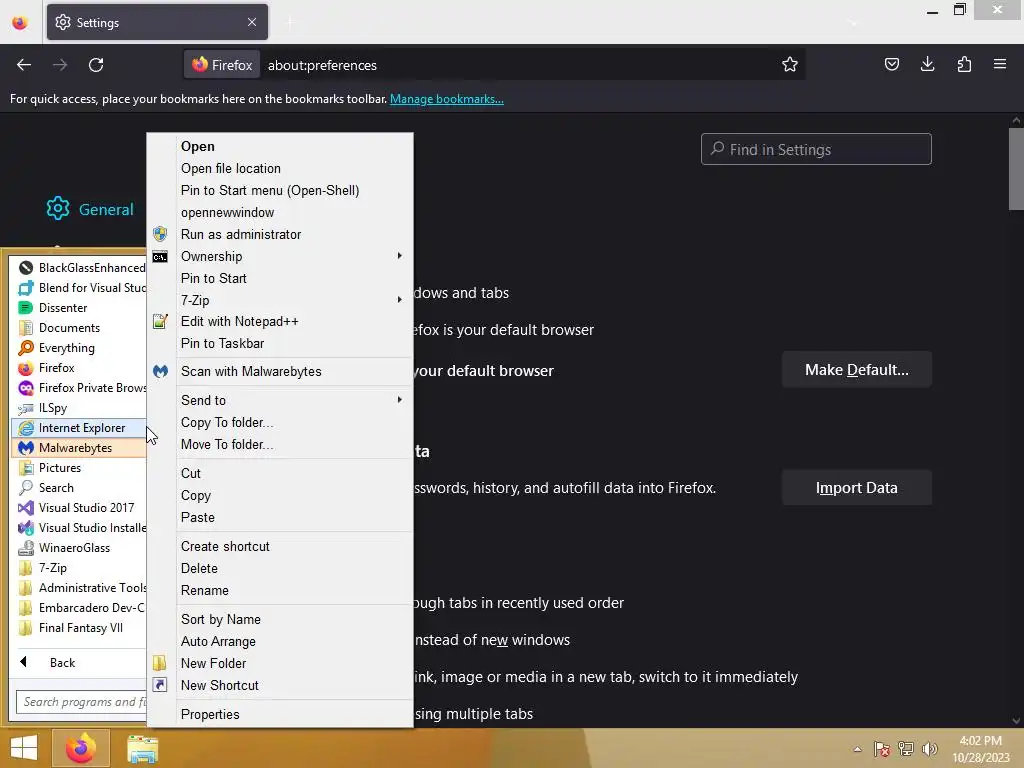Viewport: 1024px width, 768px height.
Task: Choose Properties in the context menu
Action: [x=280, y=714]
